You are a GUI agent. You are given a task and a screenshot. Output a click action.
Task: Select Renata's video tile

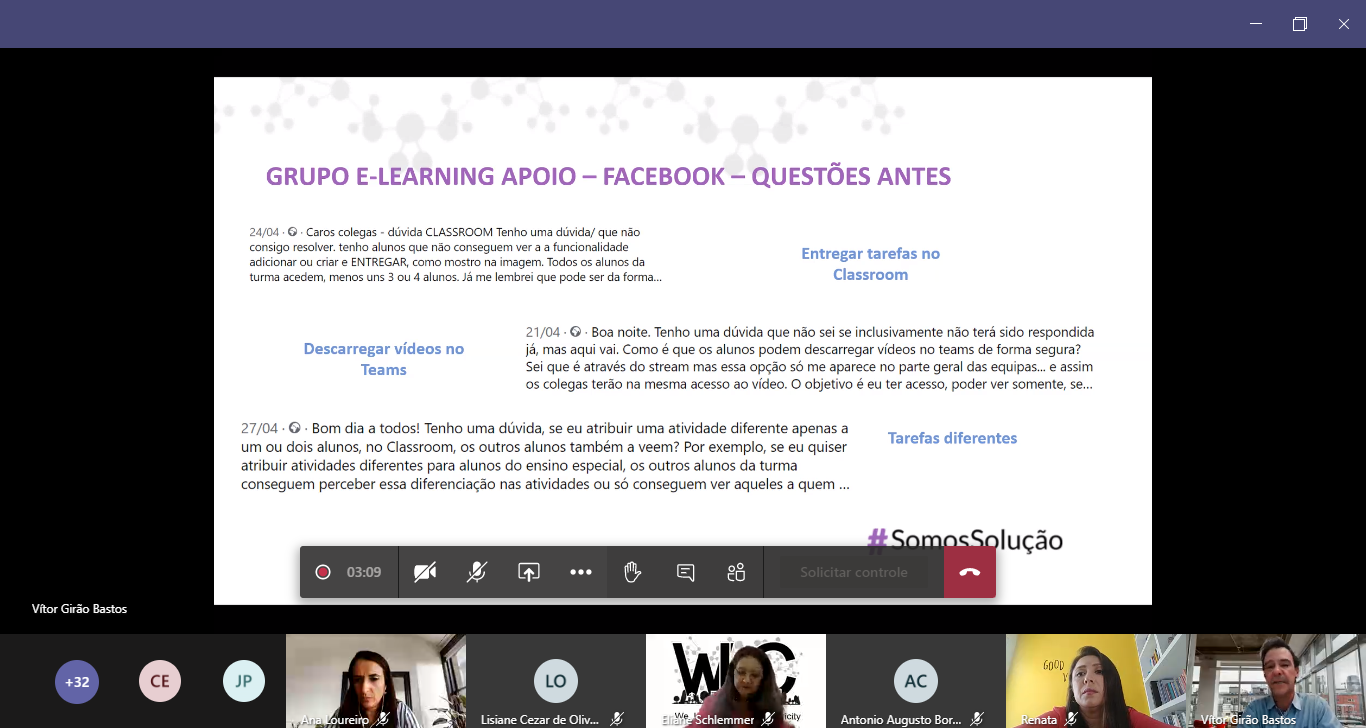click(x=1096, y=681)
